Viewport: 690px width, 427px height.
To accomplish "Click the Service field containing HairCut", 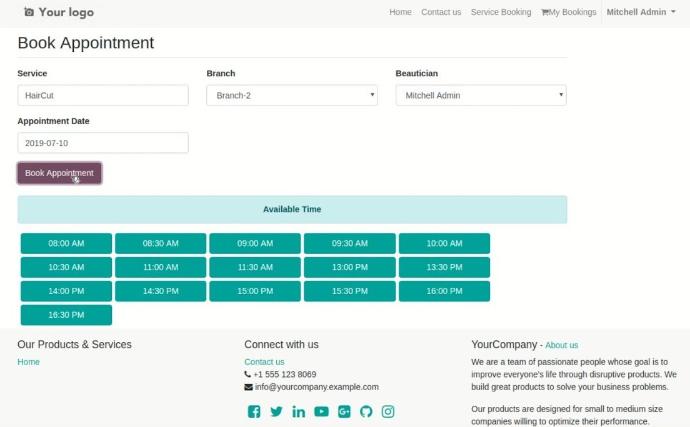I will (x=103, y=95).
